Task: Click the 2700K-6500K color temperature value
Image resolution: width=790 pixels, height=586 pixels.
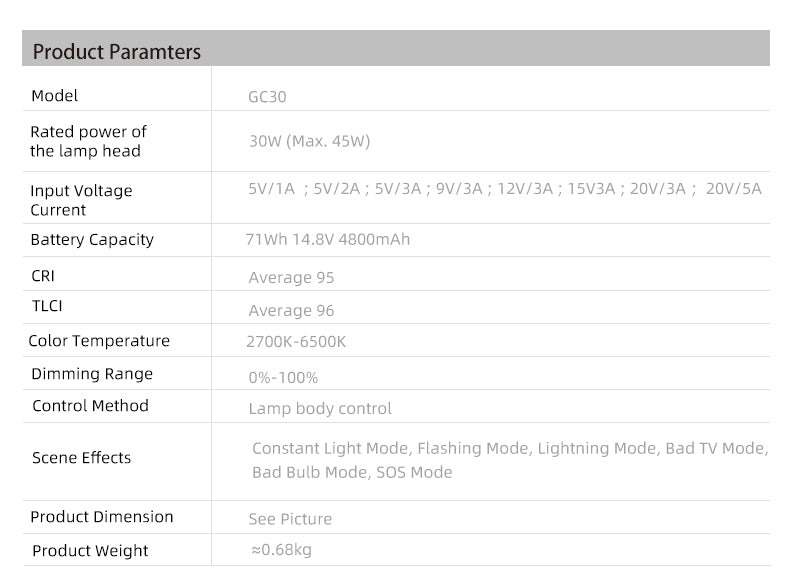Action: pos(296,342)
